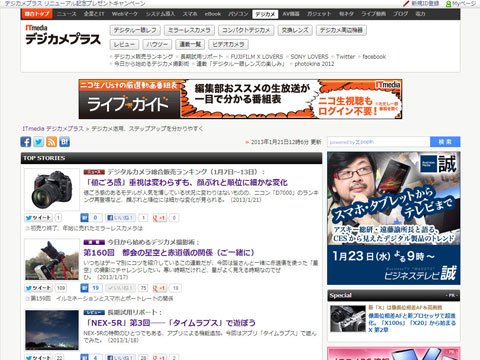Image resolution: width=480 pixels, height=360 pixels.
Task: Click the ツイート button with count 109
Action: pyautogui.click(x=39, y=288)
